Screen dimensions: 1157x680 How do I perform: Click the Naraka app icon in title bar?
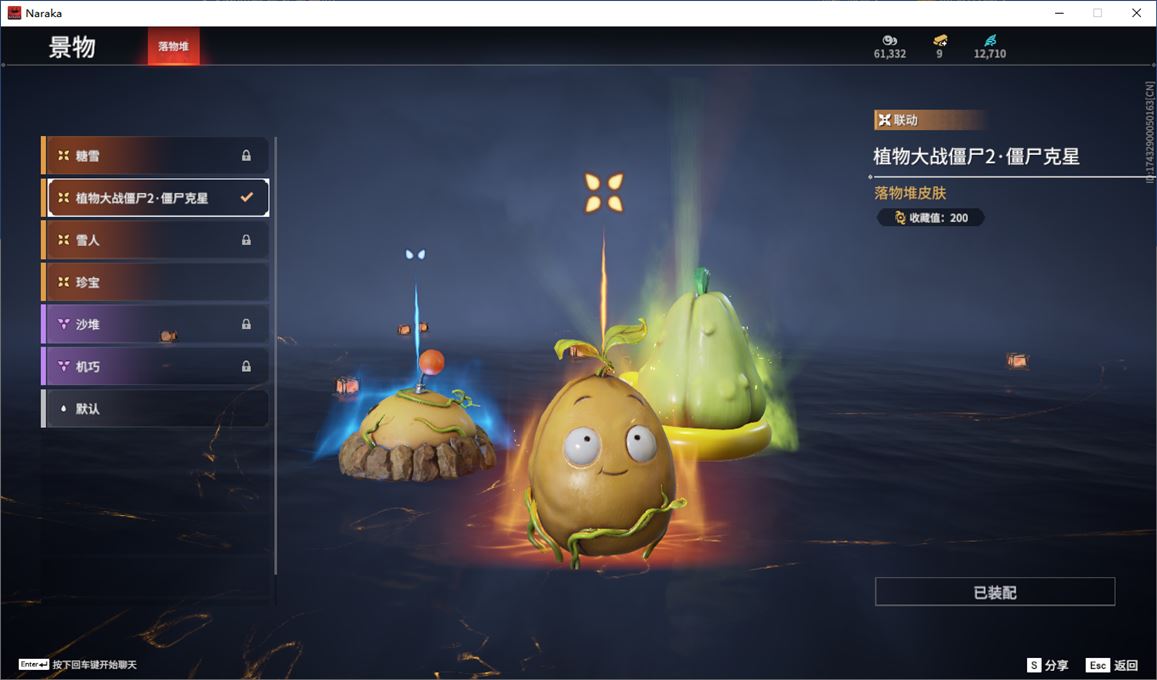click(14, 13)
